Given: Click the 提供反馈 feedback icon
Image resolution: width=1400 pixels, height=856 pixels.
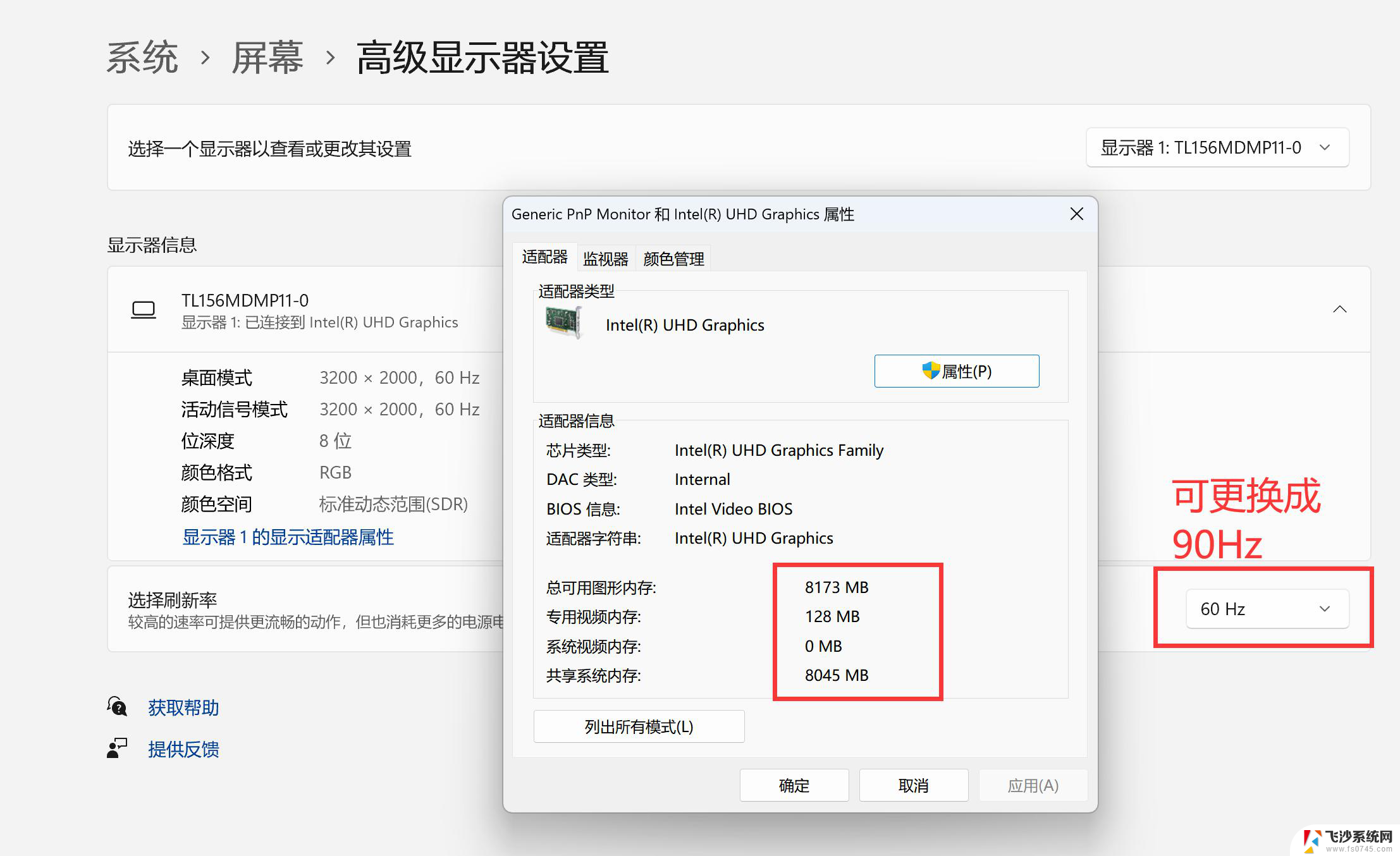Looking at the screenshot, I should click(117, 749).
